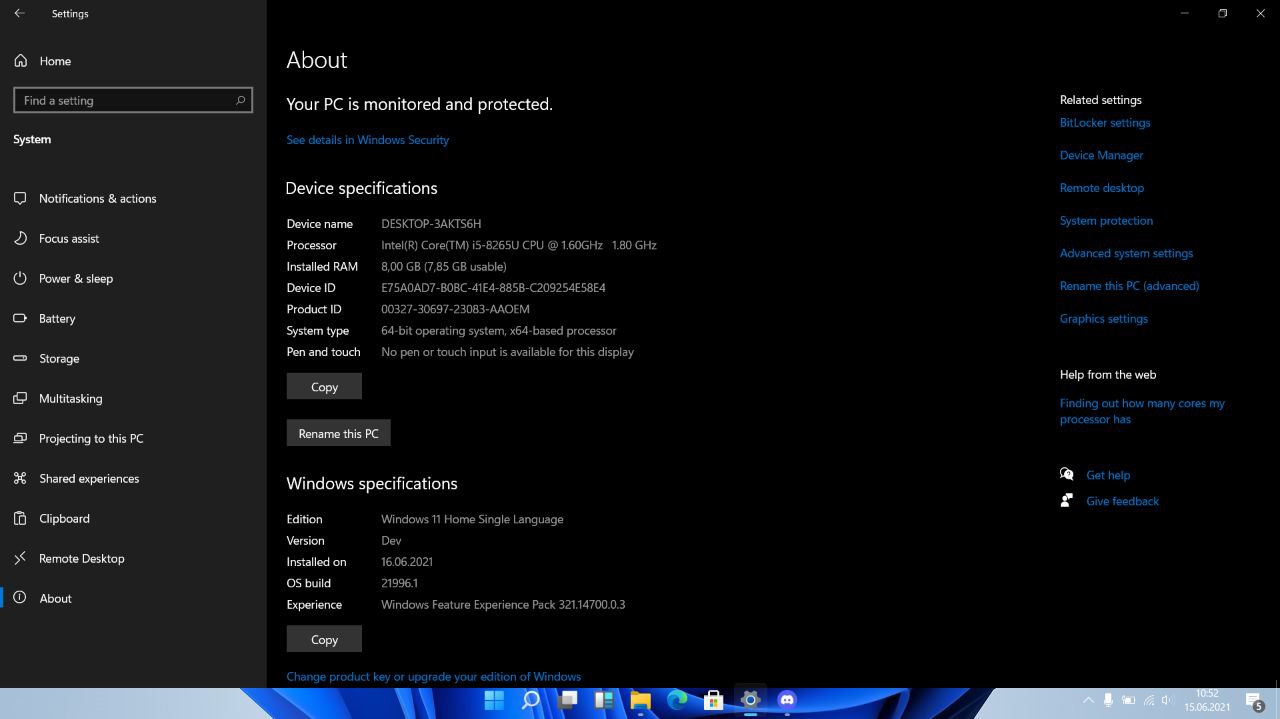Click the volume speaker tray icon
The height and width of the screenshot is (719, 1280).
[1166, 700]
